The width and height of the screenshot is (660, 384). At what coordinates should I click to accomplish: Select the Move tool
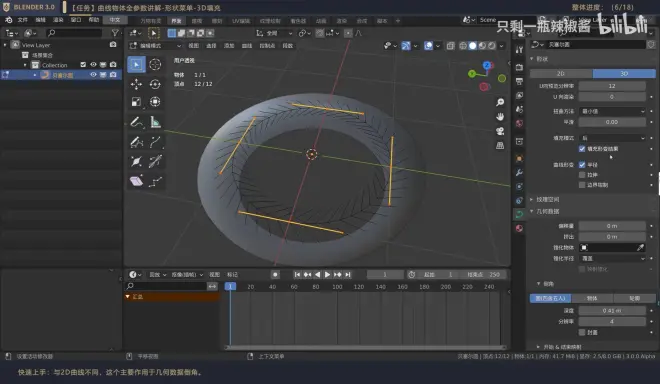pos(136,84)
